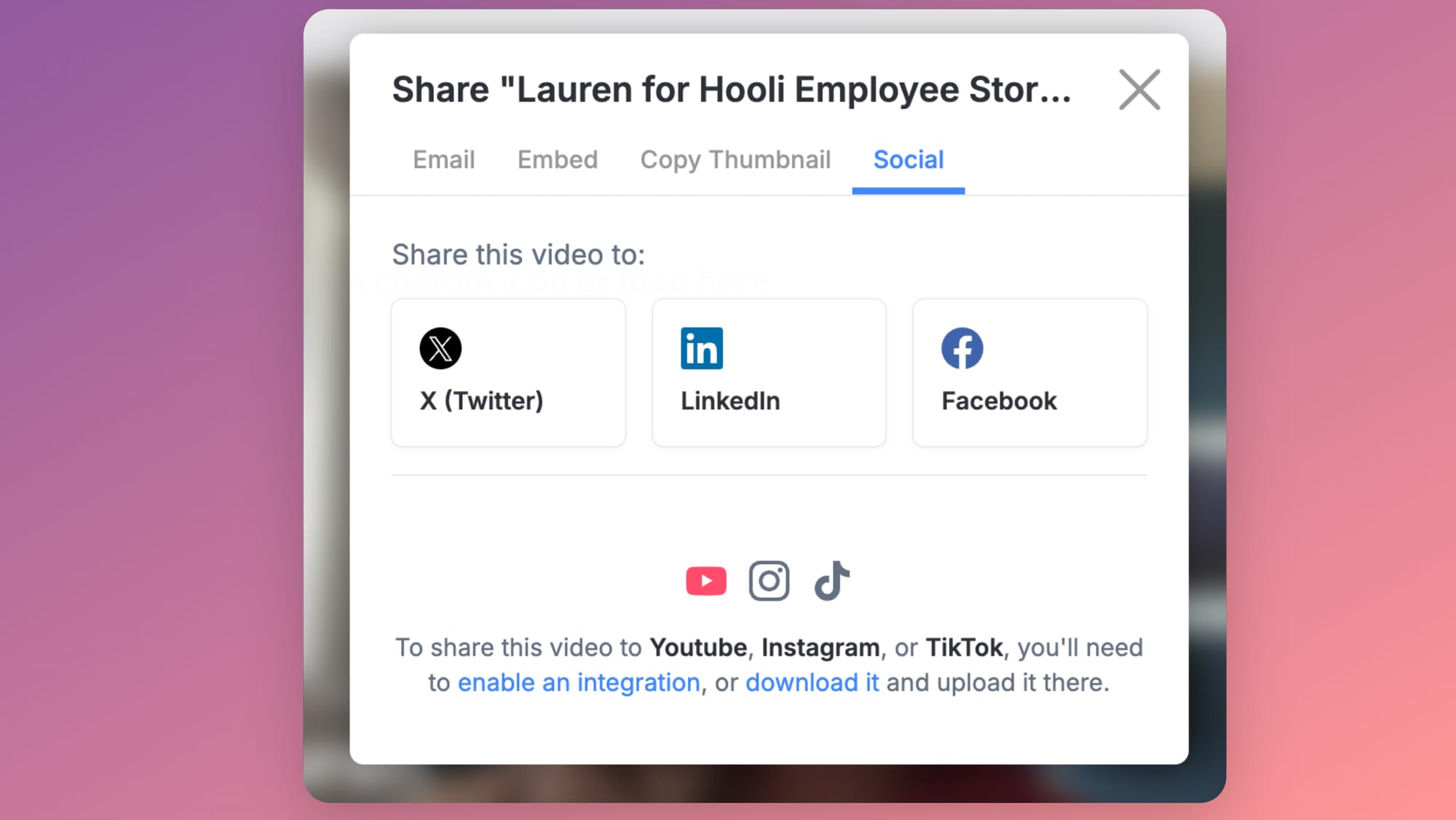Close the Share dialog with the X
The image size is (1456, 820).
click(1139, 90)
